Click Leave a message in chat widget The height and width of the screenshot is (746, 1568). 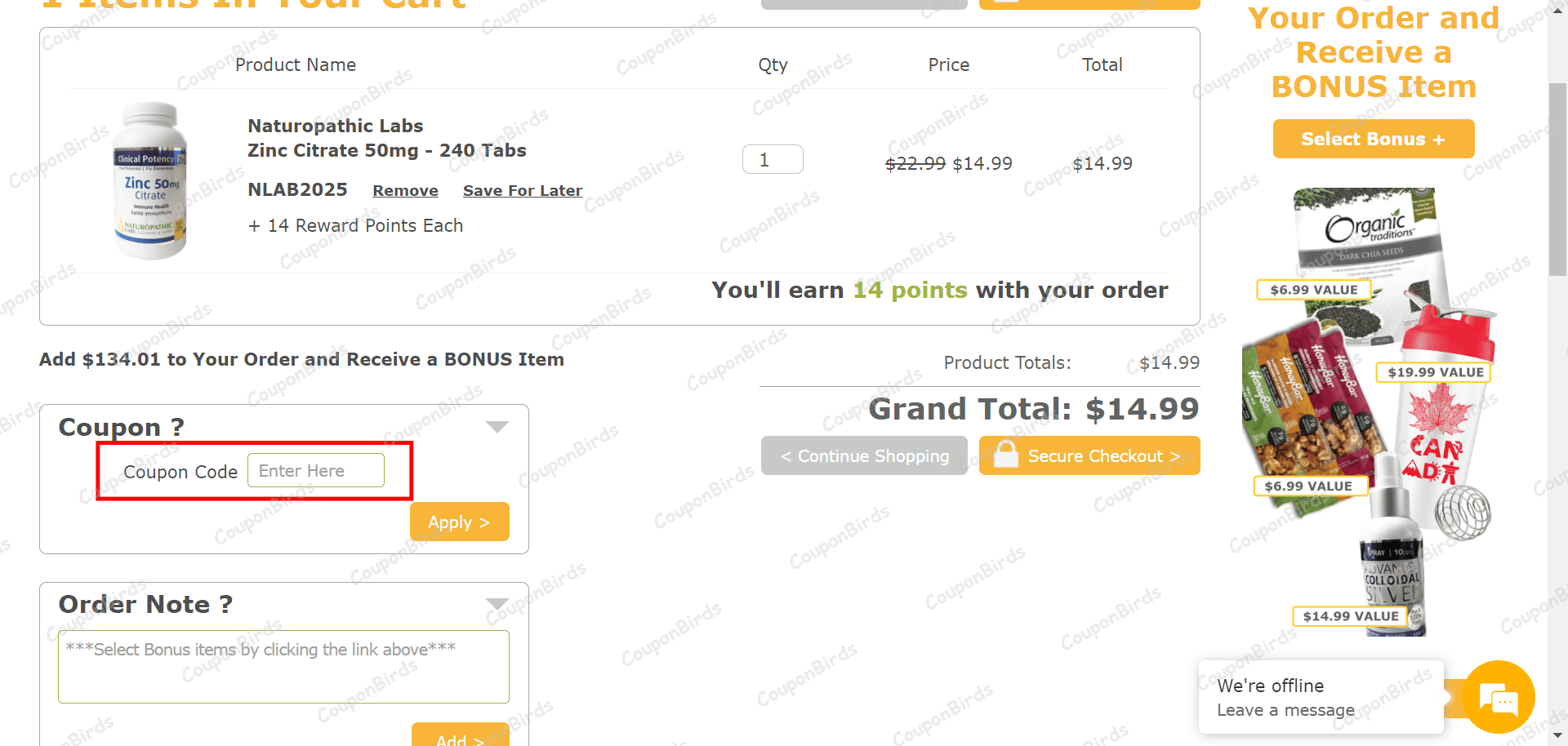[x=1285, y=710]
